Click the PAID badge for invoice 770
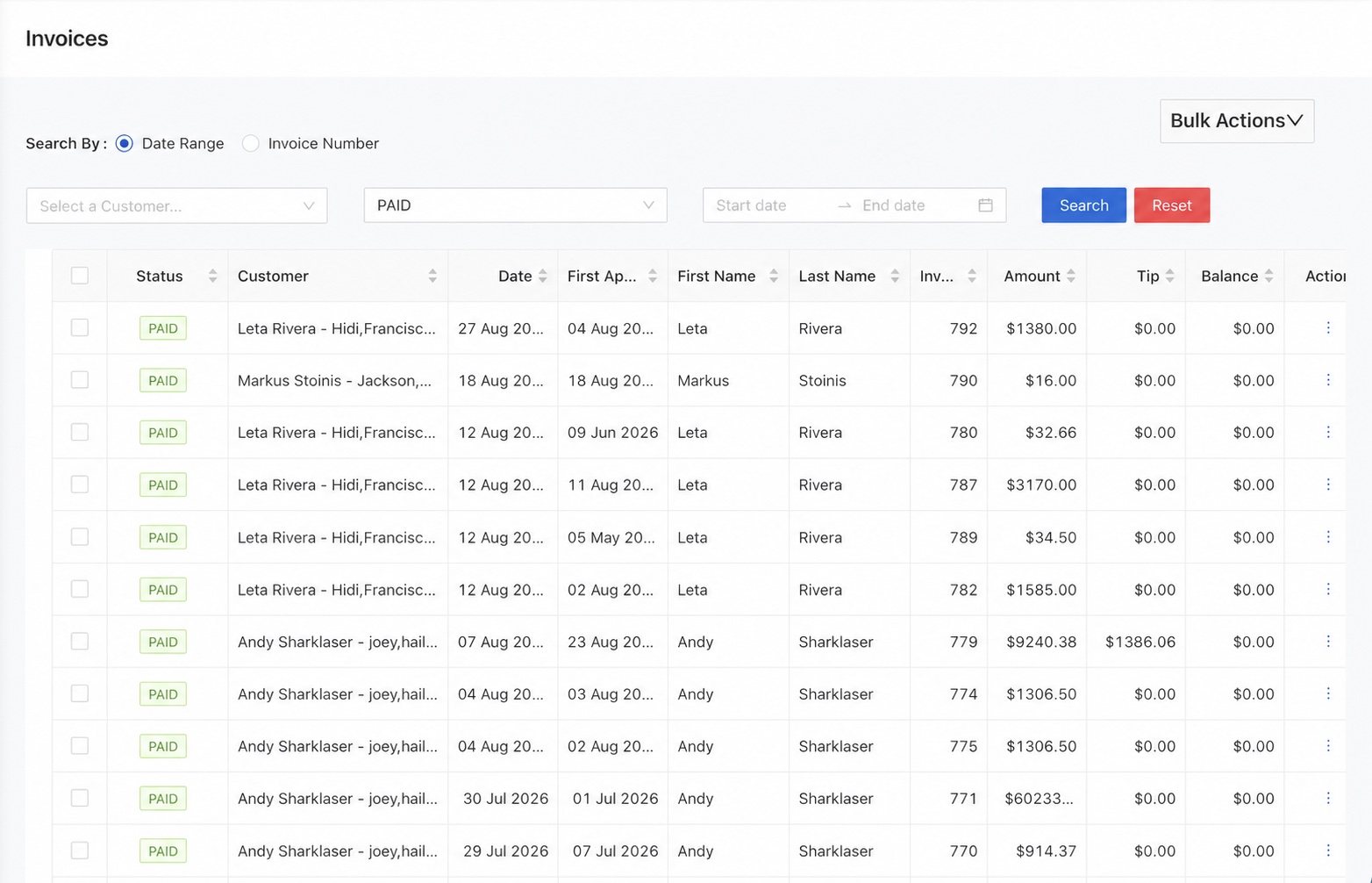1372x883 pixels. coord(163,851)
